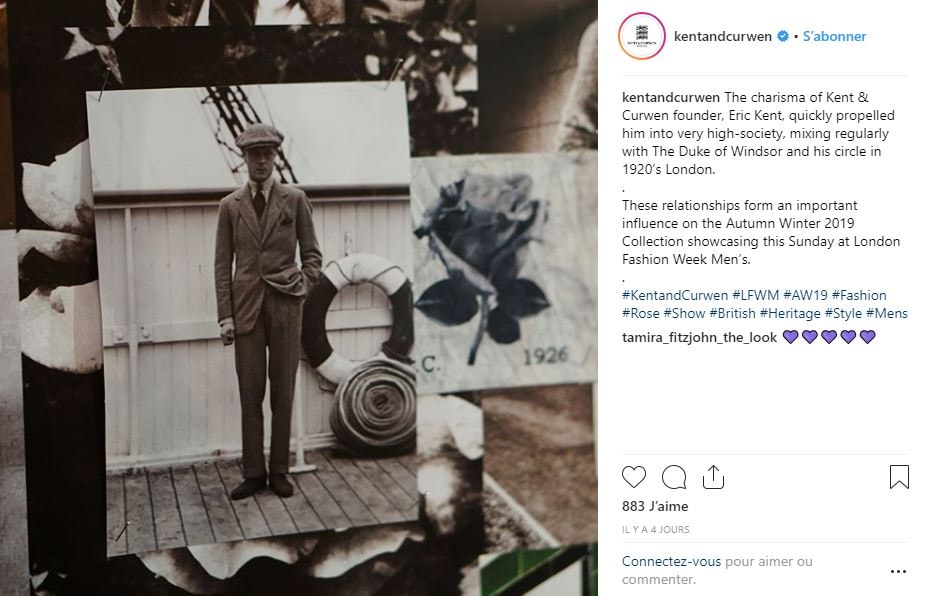Viewport: 932px width, 596px height.
Task: Open comments with the speech bubble icon
Action: pyautogui.click(x=674, y=477)
